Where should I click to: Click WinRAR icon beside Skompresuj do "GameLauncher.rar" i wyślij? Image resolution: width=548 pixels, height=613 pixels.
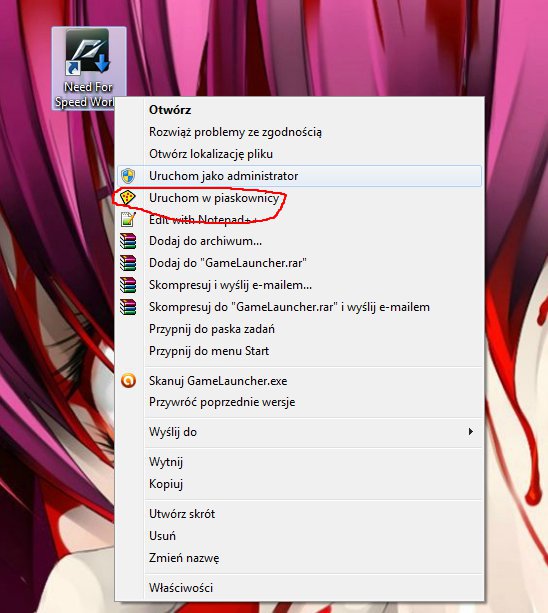point(128,307)
